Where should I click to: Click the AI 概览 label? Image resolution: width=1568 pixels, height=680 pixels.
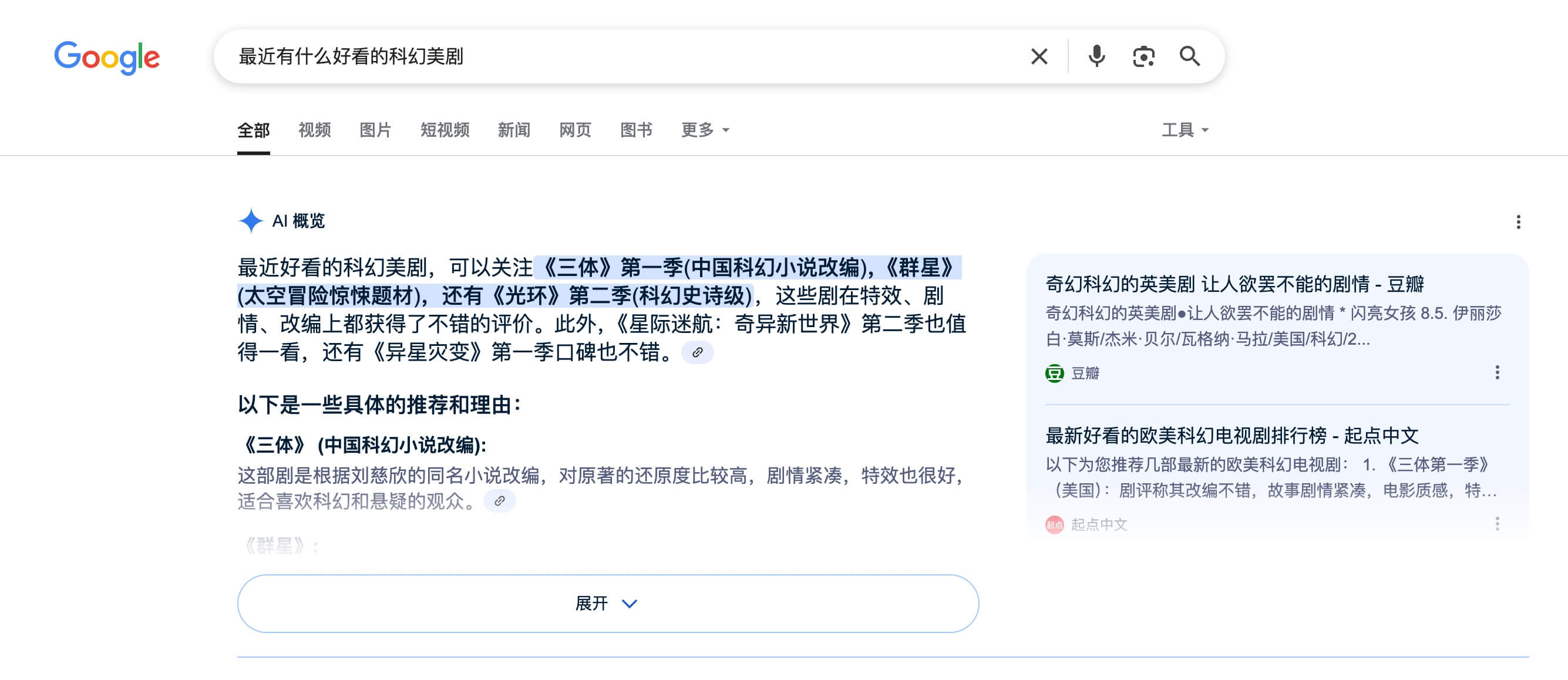tap(298, 221)
